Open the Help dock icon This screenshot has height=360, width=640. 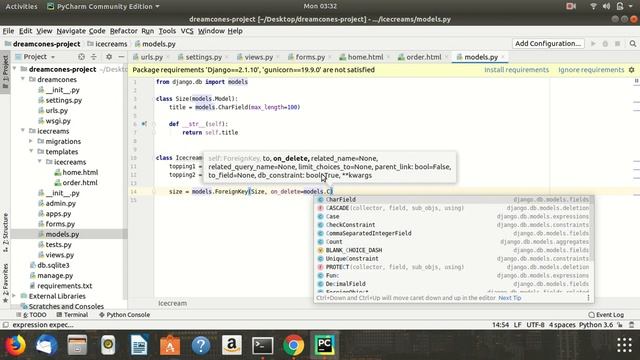pyautogui.click(x=201, y=345)
